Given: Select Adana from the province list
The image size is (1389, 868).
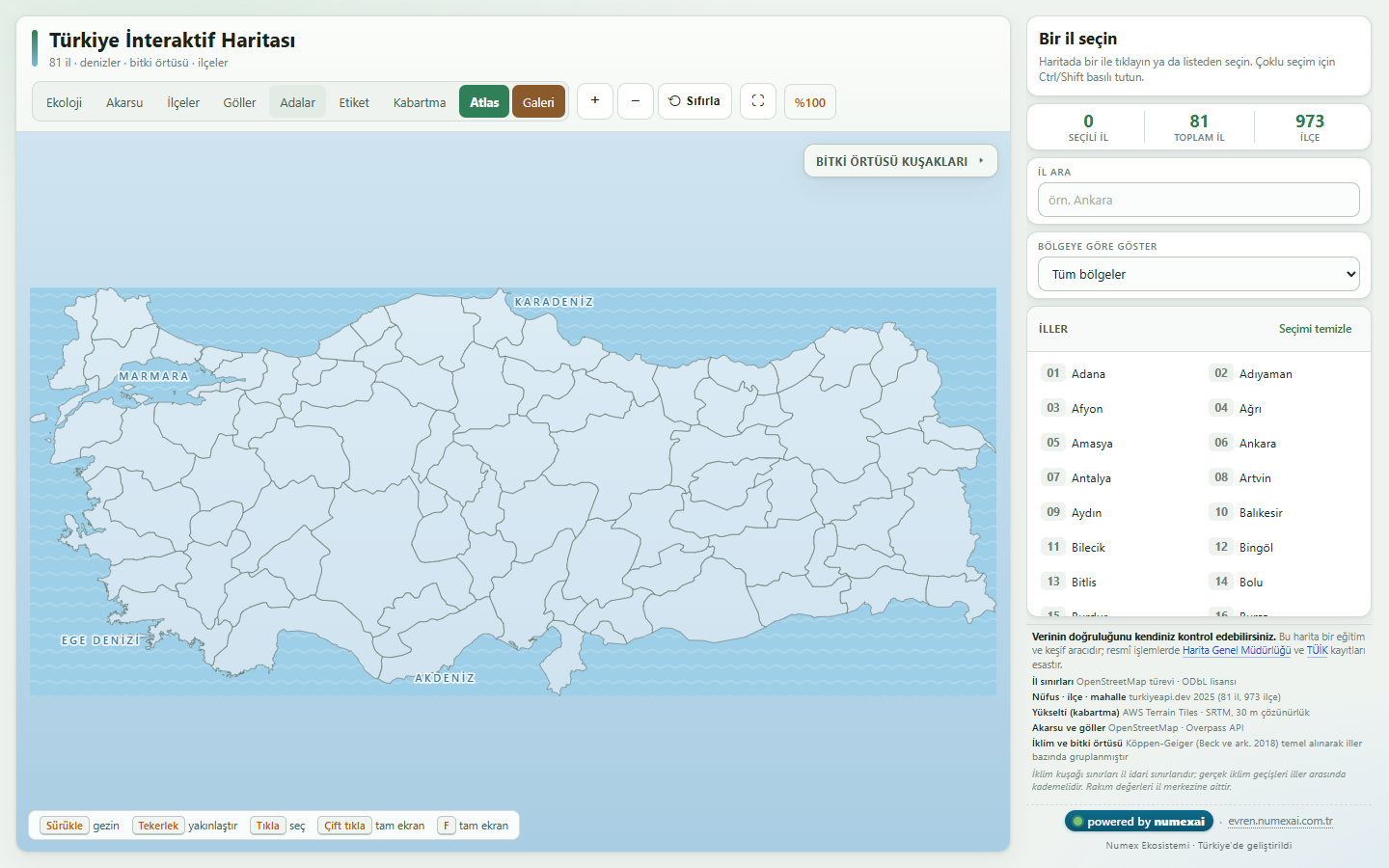Looking at the screenshot, I should (x=1115, y=373).
